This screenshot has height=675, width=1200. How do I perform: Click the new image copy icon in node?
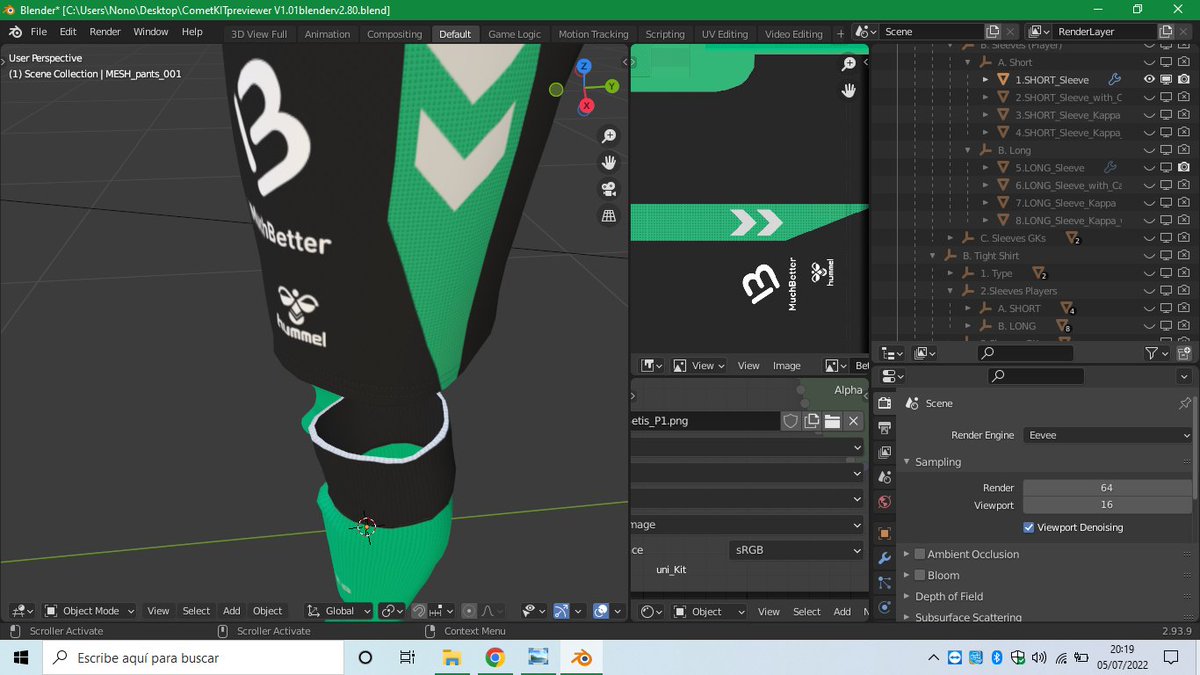pyautogui.click(x=812, y=421)
